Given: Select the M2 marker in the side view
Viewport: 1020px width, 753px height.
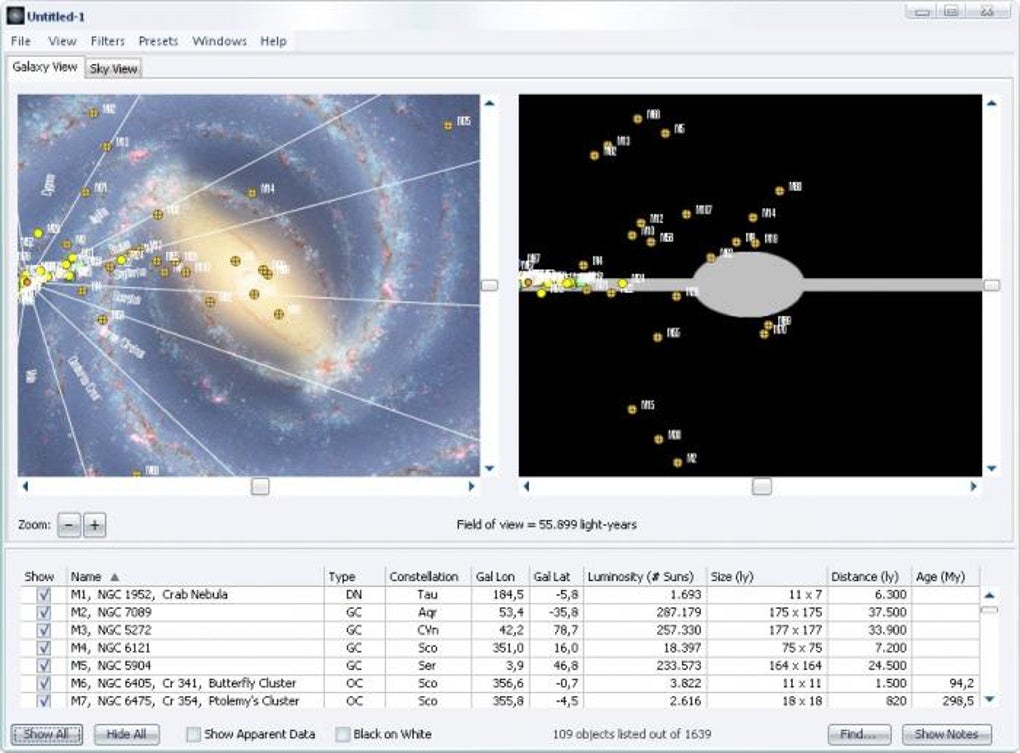Looking at the screenshot, I should (x=677, y=462).
